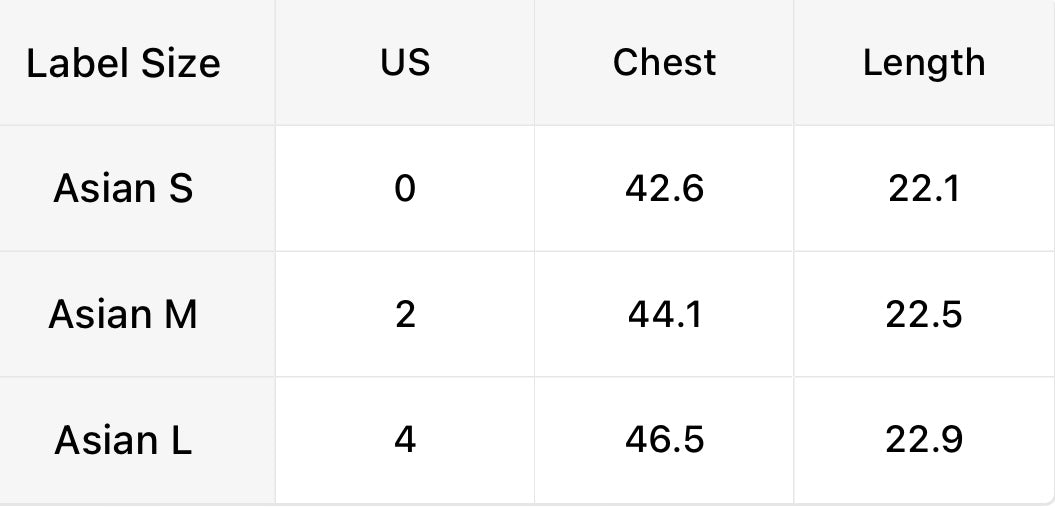Click length value 22.1

pyautogui.click(x=924, y=188)
